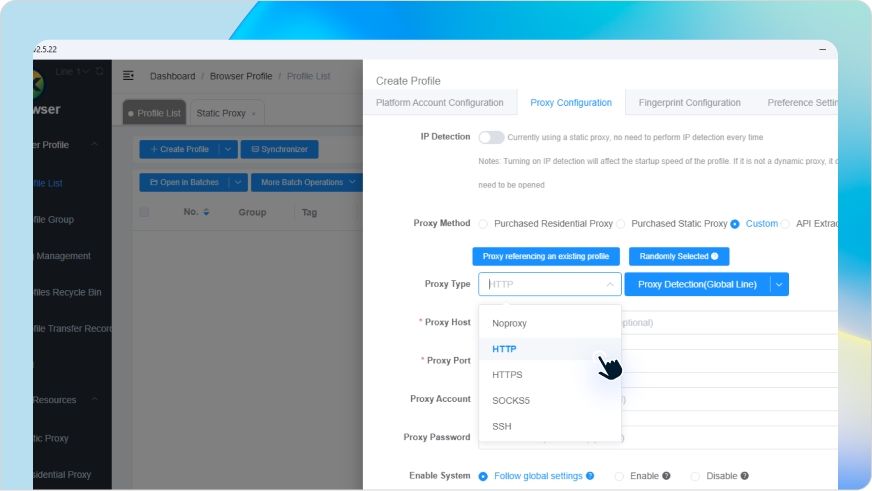Open the dropdown arrow beside Create Profile
872x491 pixels.
[x=228, y=149]
